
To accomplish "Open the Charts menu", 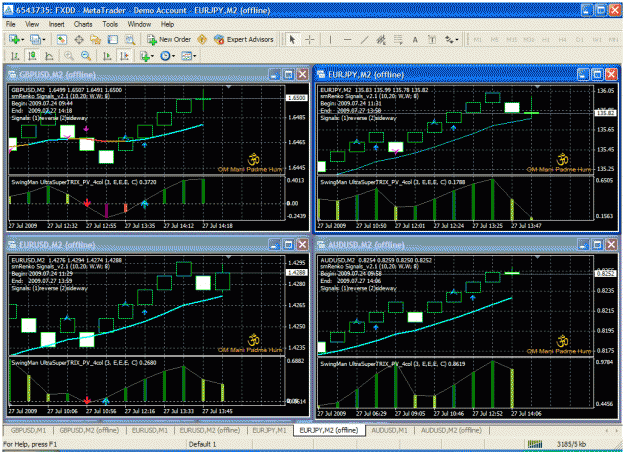I will 83,24.
